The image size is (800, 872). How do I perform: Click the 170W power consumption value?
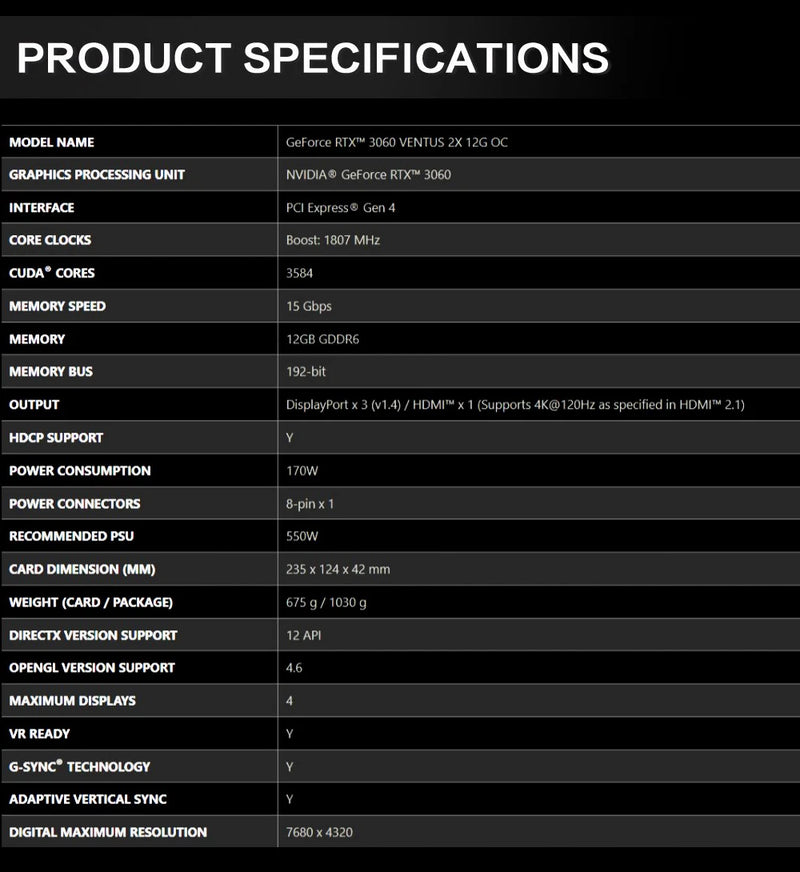click(x=303, y=471)
